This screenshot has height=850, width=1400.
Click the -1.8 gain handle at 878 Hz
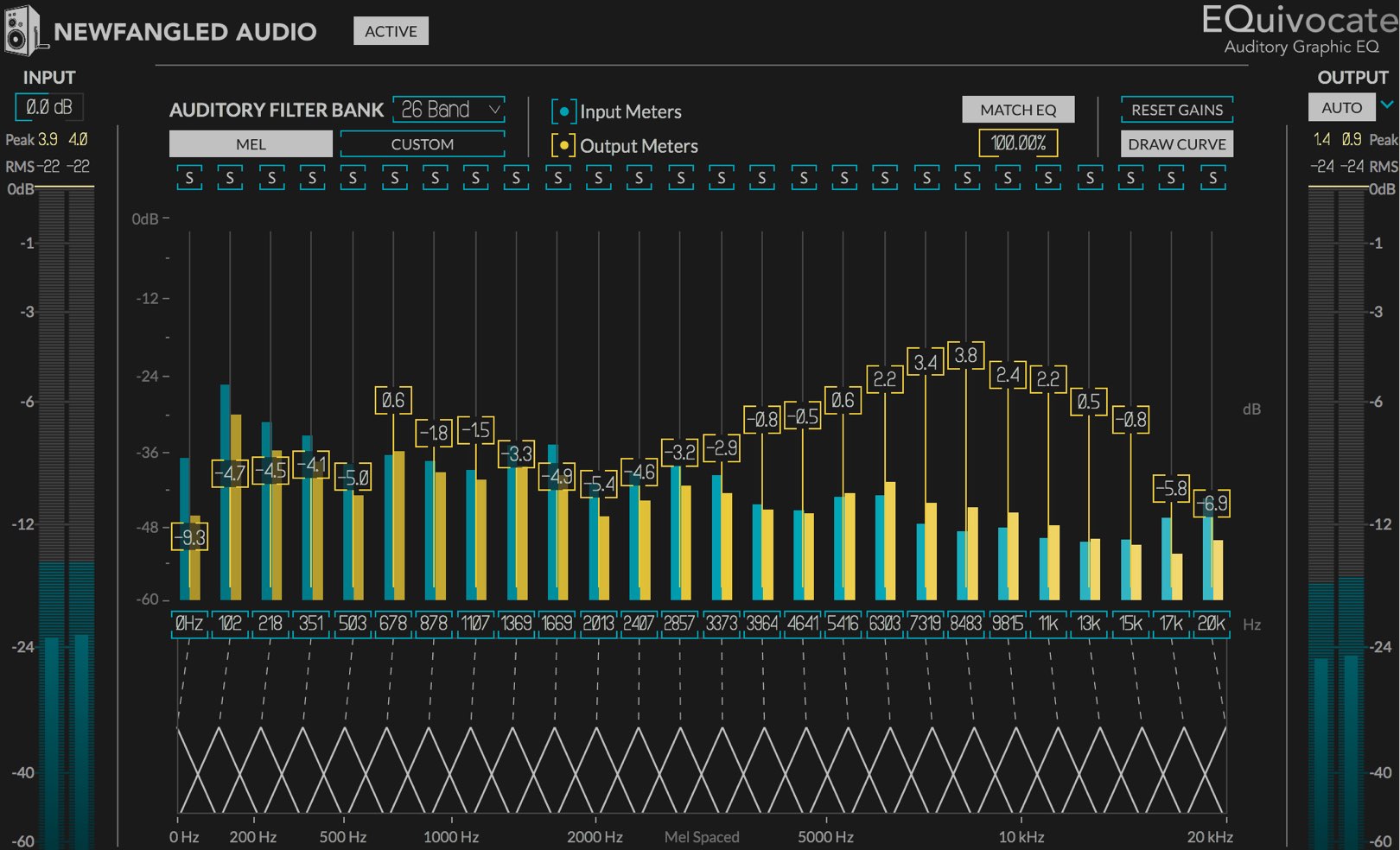click(434, 432)
